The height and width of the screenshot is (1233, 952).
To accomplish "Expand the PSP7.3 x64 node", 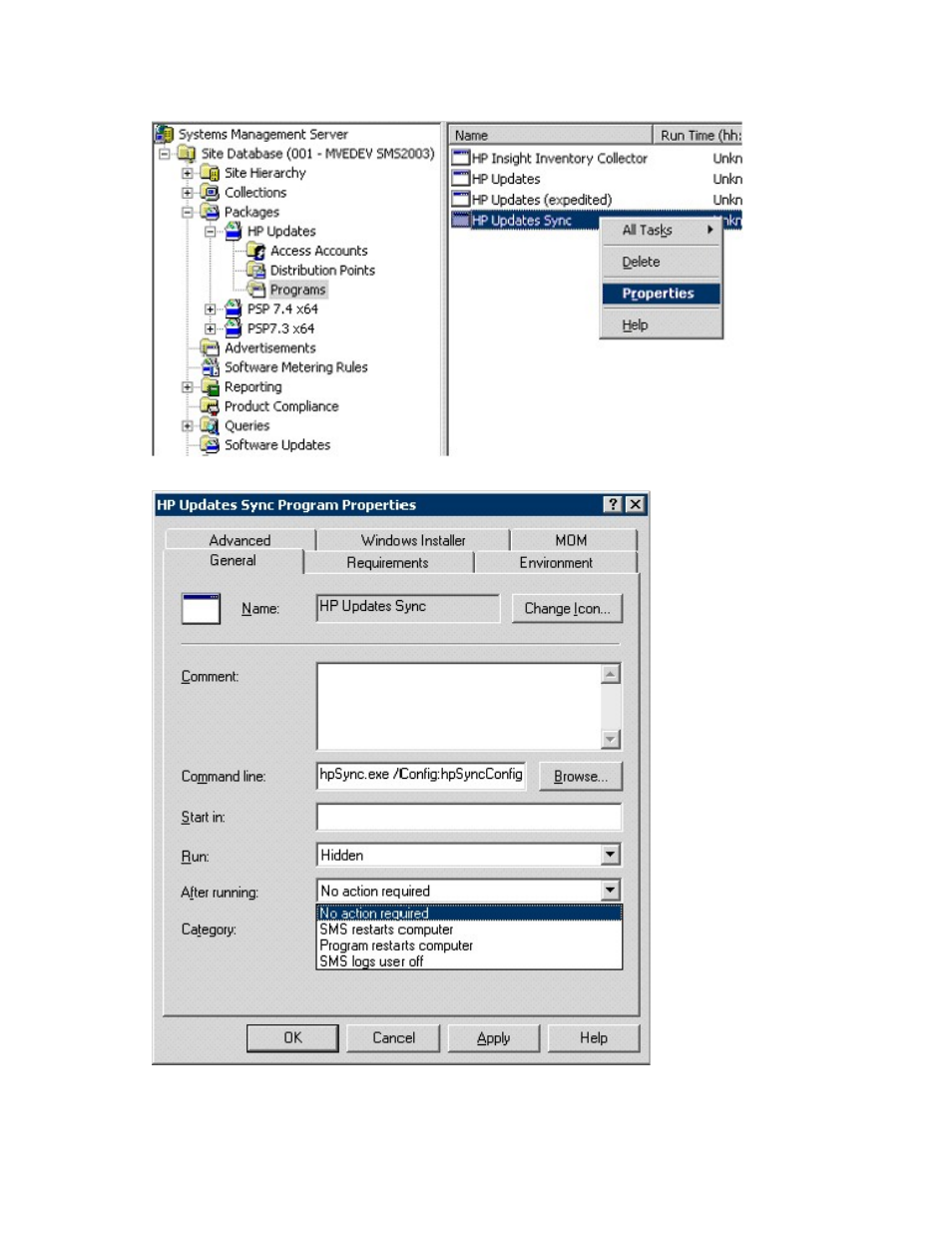I will pyautogui.click(x=210, y=328).
